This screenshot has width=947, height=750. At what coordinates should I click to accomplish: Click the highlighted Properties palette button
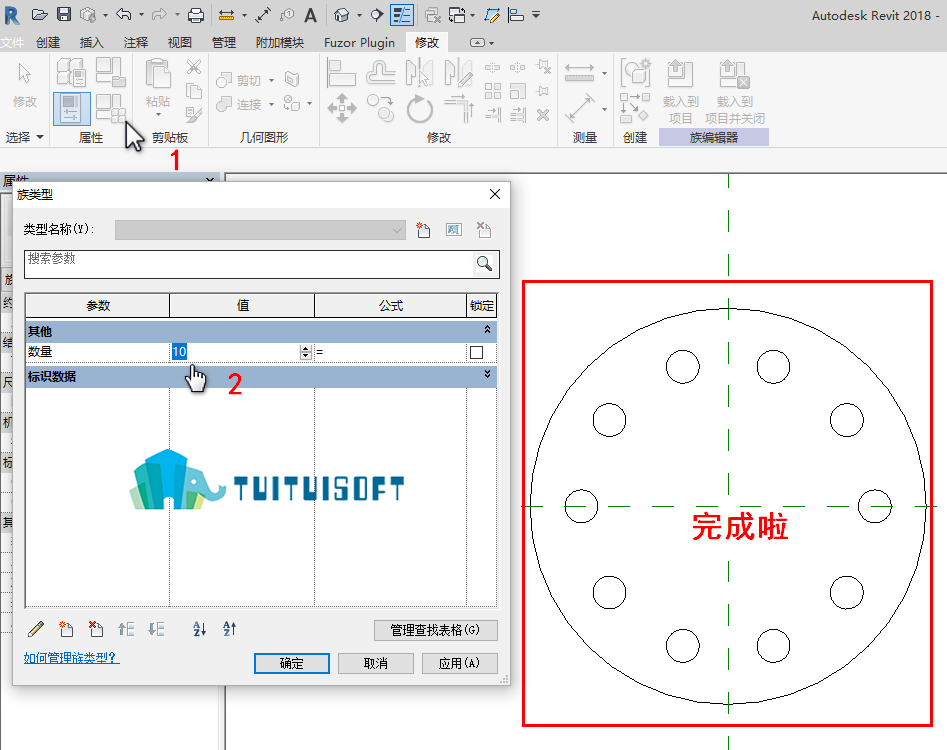coord(71,109)
